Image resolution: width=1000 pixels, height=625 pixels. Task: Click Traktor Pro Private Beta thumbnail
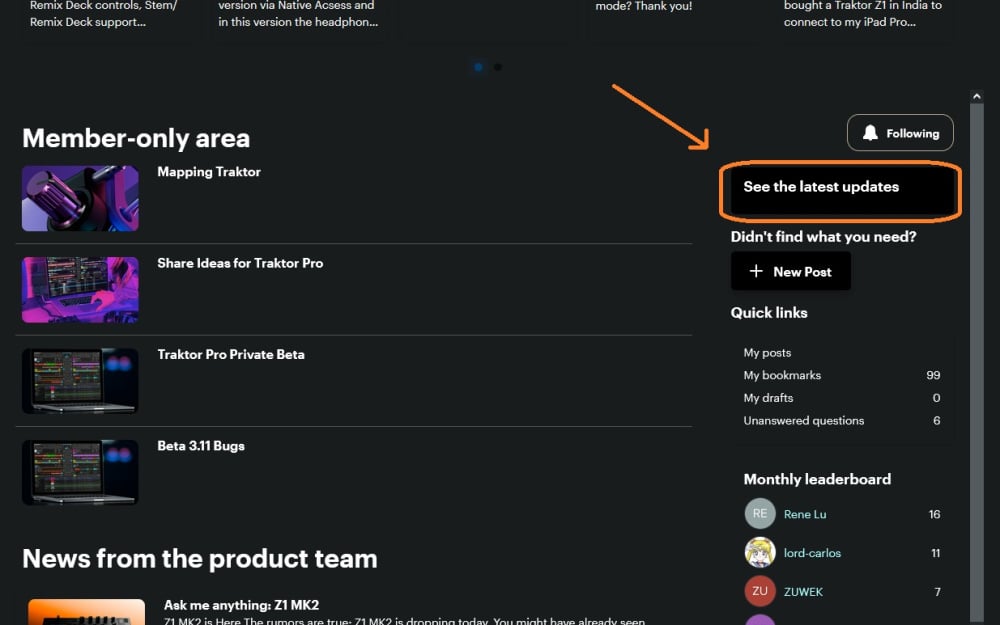coord(80,381)
